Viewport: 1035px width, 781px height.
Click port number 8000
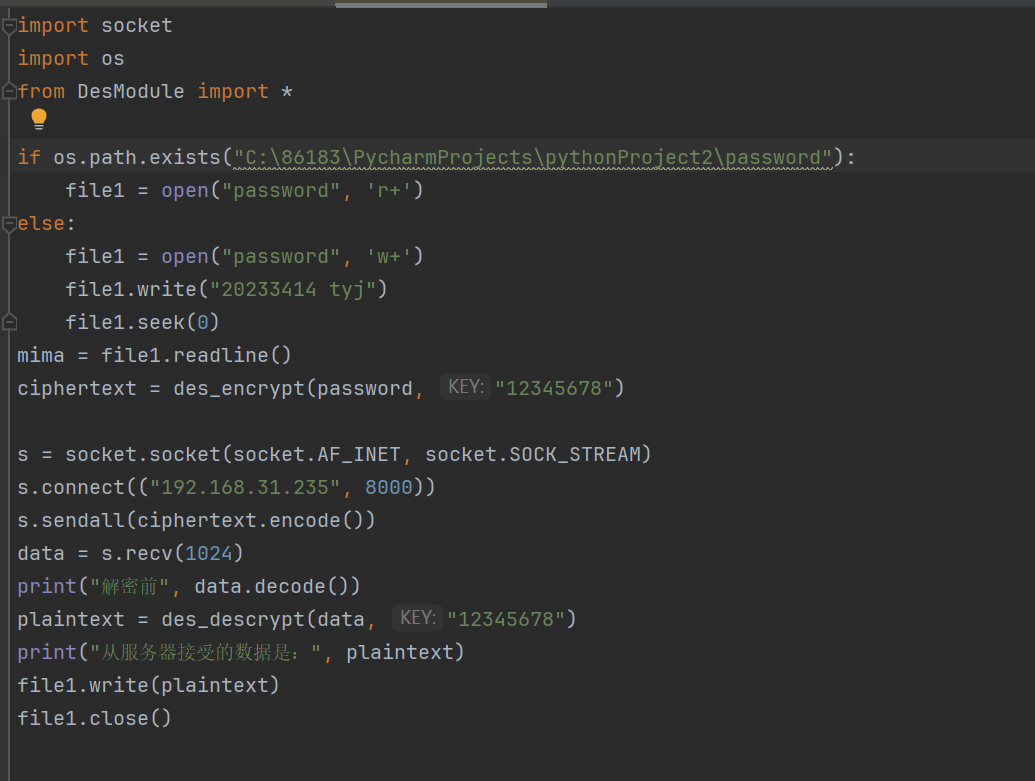pos(389,487)
